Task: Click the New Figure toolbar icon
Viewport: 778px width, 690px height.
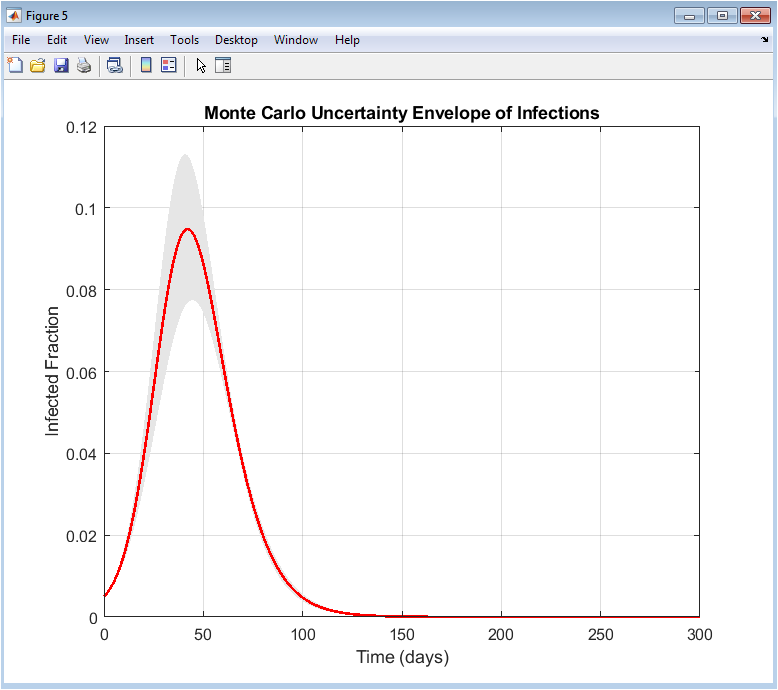Action: click(15, 66)
